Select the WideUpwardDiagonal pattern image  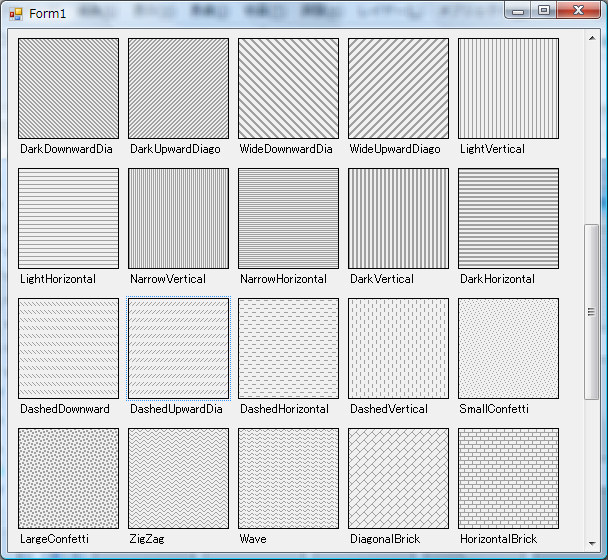[398, 88]
